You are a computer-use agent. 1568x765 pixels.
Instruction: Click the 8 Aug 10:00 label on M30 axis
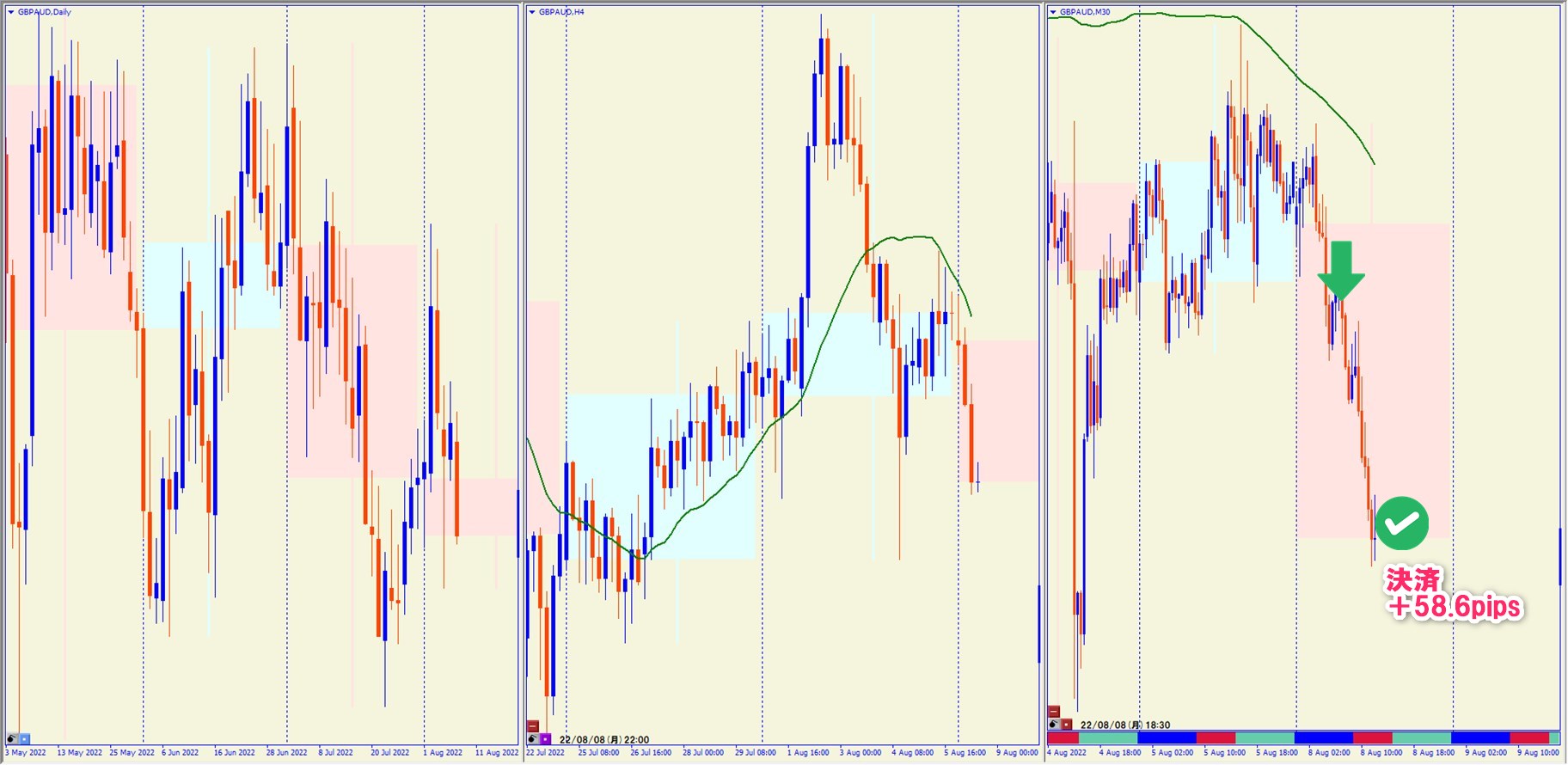(x=1381, y=753)
